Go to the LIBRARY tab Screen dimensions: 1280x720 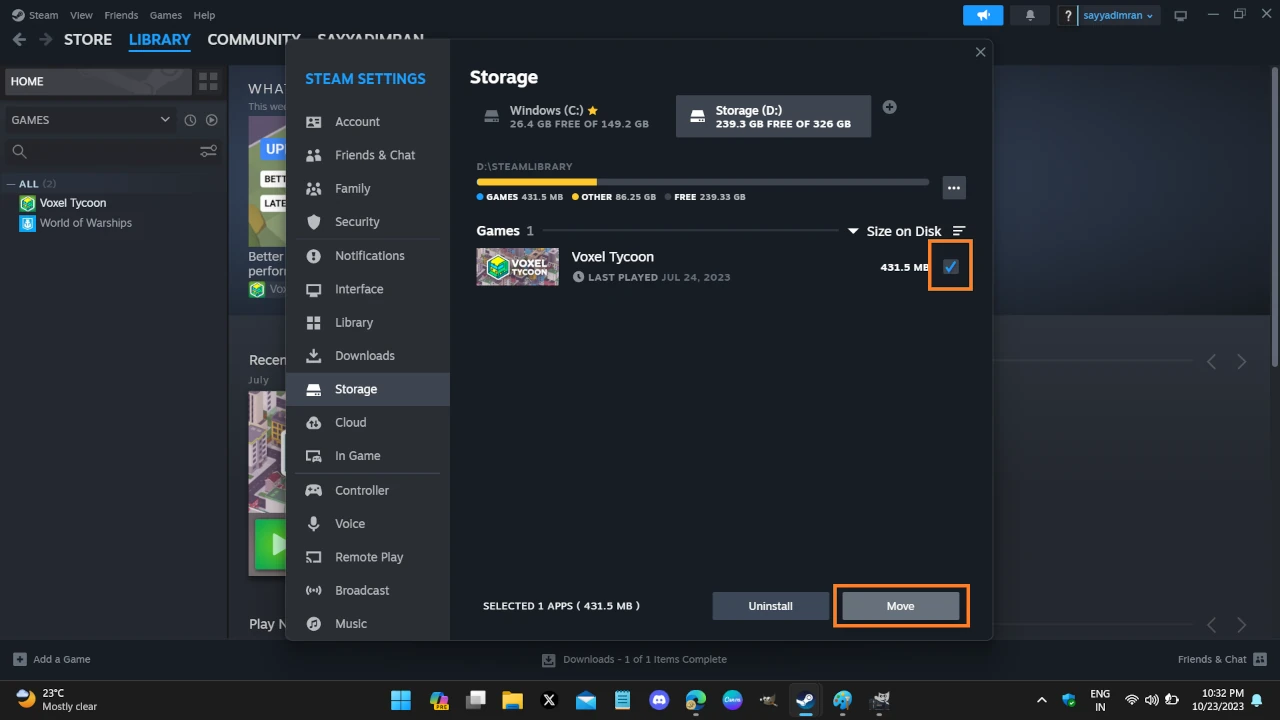160,40
